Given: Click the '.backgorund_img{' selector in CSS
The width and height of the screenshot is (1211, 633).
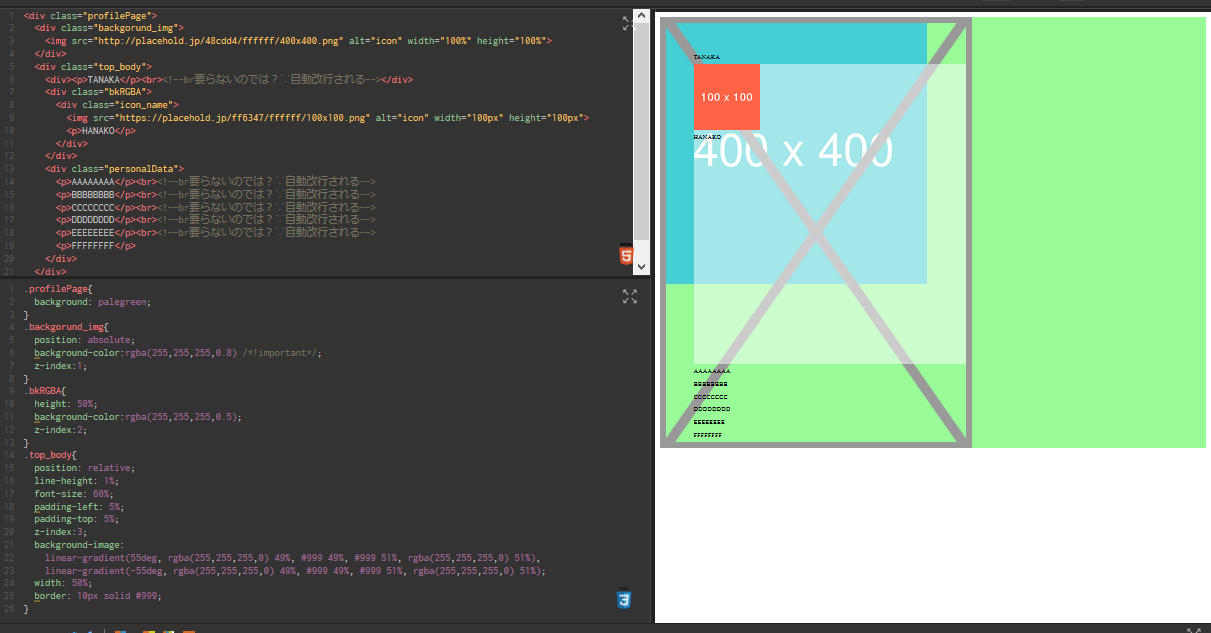Looking at the screenshot, I should pos(65,327).
